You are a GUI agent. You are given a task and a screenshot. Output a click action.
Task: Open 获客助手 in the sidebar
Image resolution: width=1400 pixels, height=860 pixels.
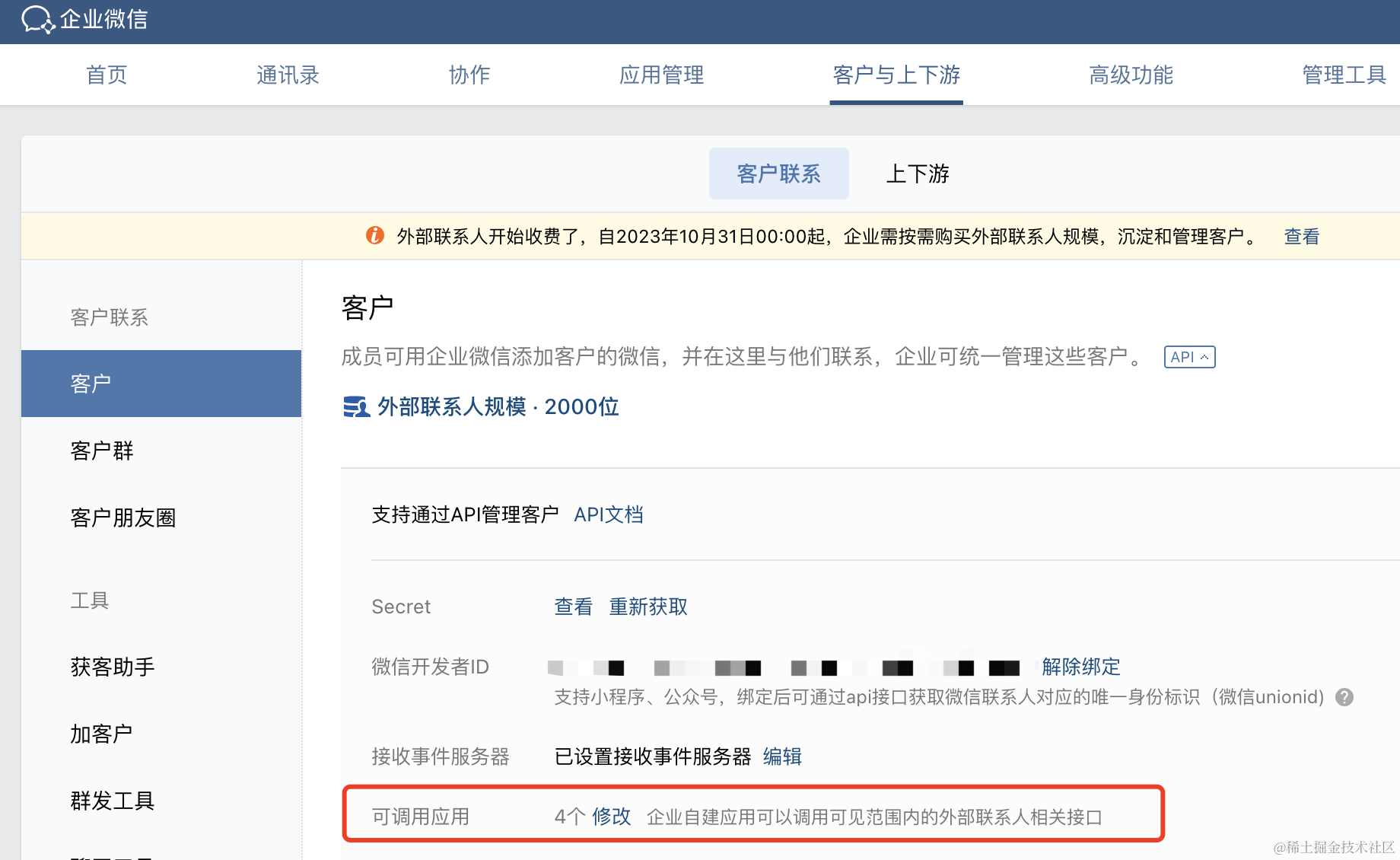click(113, 667)
